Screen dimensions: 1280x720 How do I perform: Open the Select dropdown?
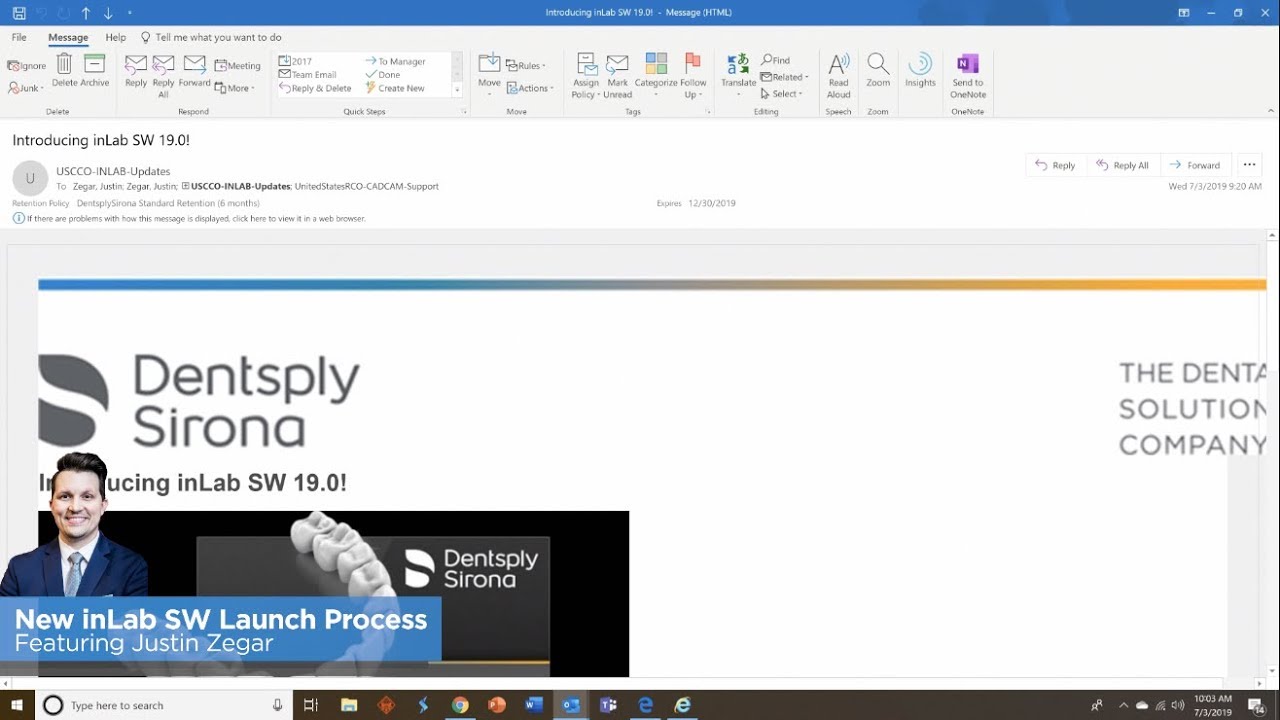(784, 94)
